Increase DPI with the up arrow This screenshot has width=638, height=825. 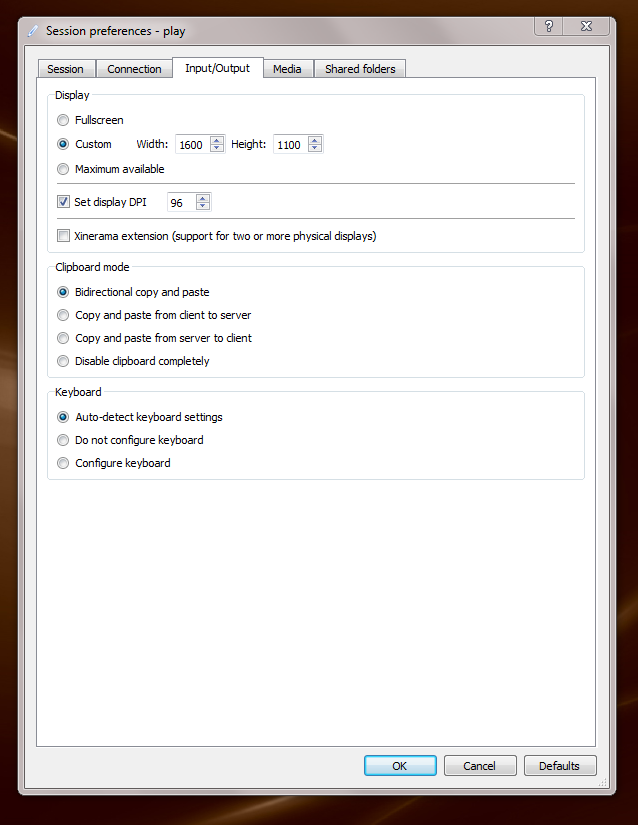click(x=203, y=198)
